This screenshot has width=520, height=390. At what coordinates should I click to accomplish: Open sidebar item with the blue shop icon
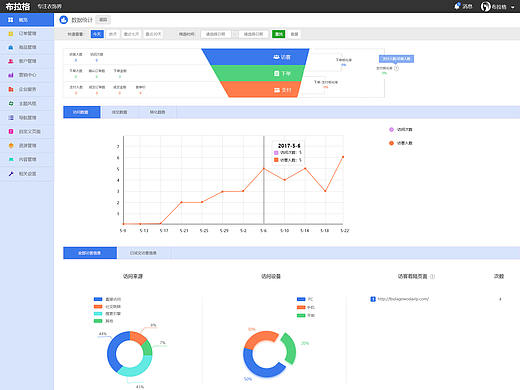(x=27, y=47)
